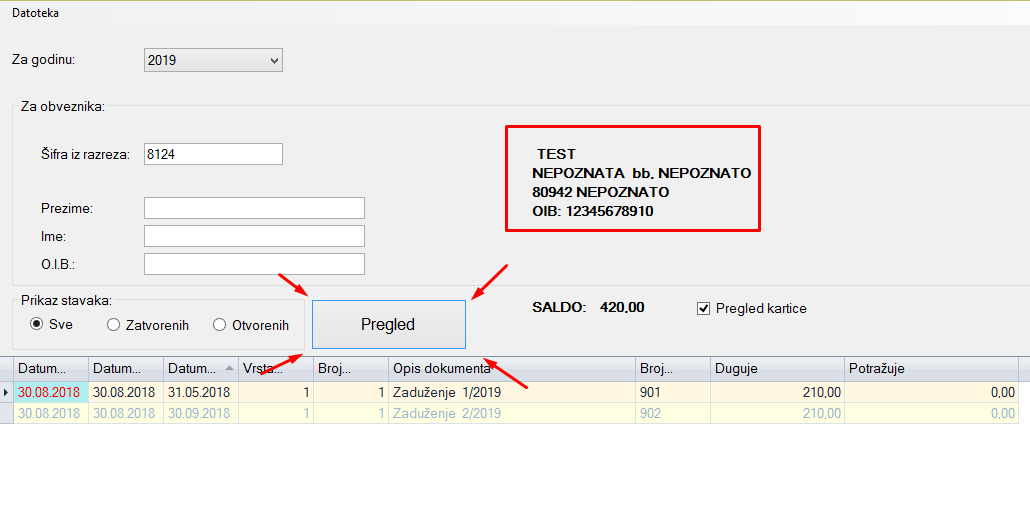Focus the Prezime text field
1030x518 pixels.
[254, 208]
